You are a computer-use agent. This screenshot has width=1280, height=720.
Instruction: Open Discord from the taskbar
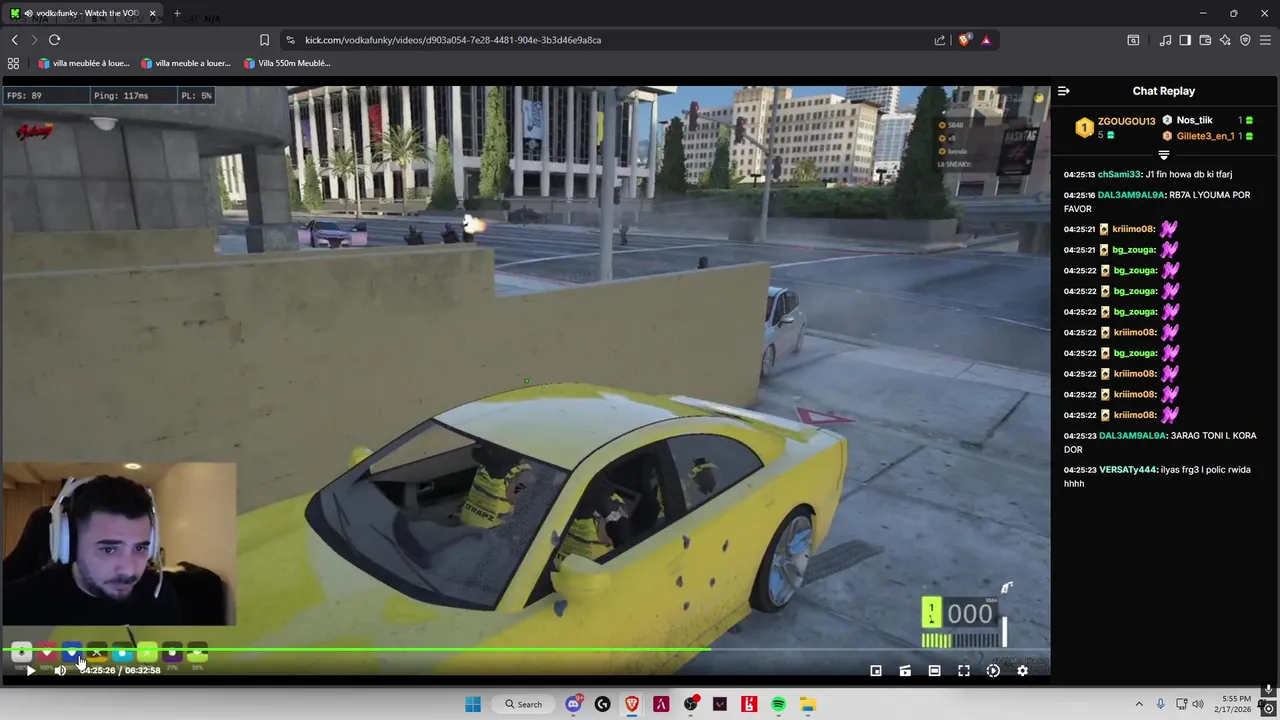pyautogui.click(x=573, y=704)
